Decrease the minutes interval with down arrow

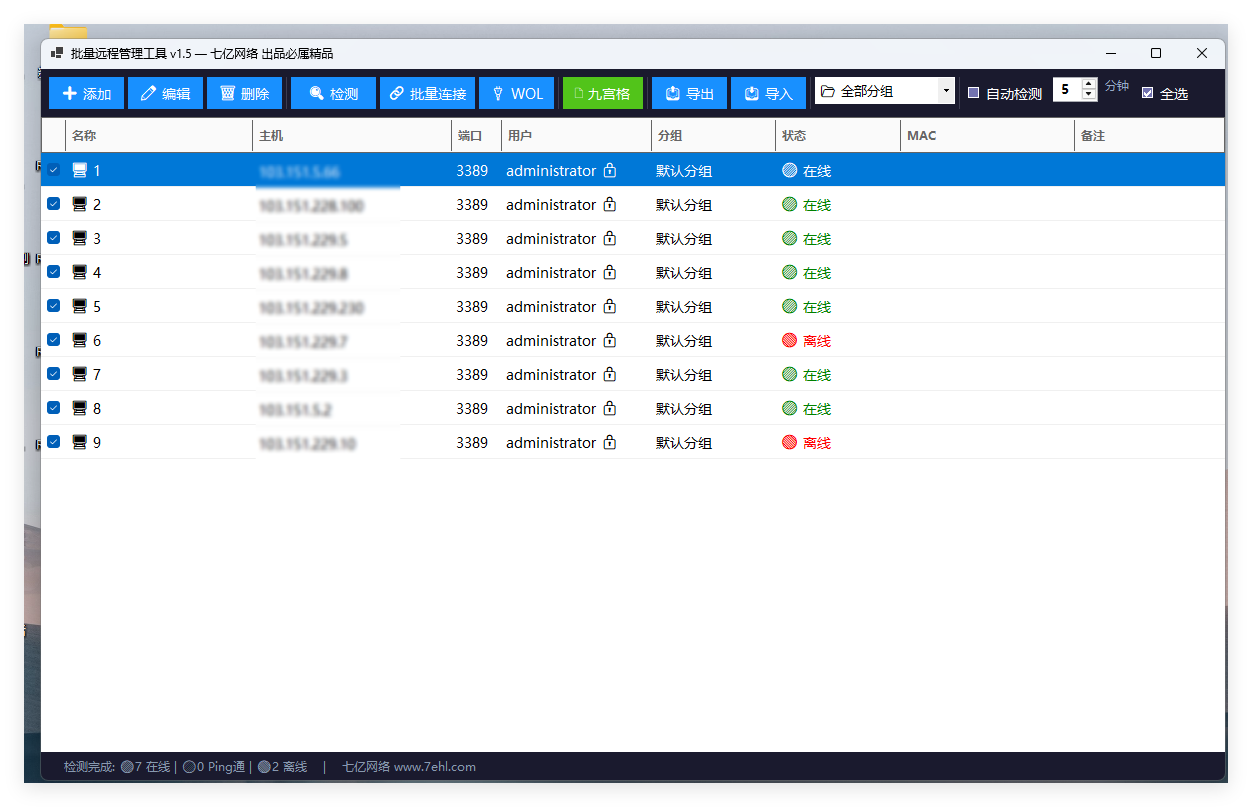(1089, 96)
